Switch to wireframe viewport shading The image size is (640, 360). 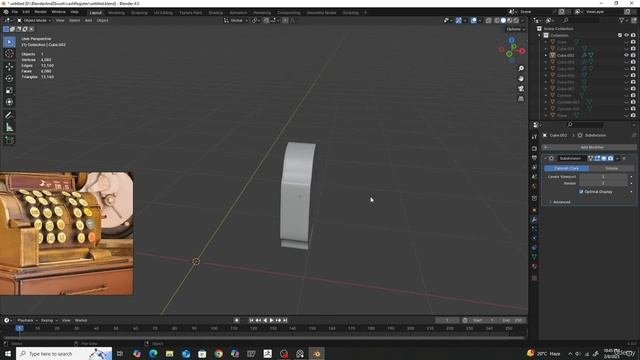coord(497,20)
